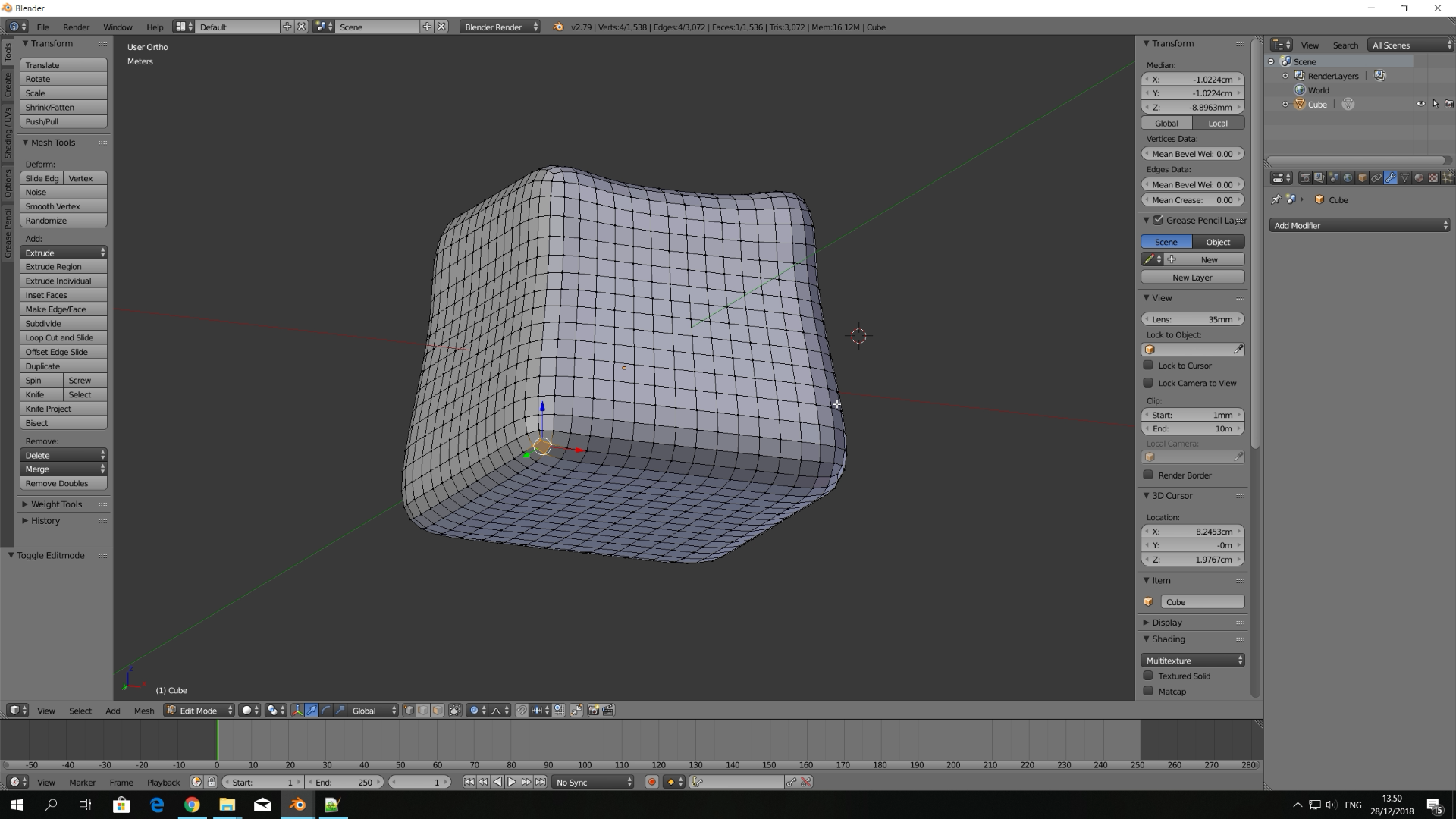Expand the Cube tree node in outliner
Viewport: 1456px width, 819px height.
coord(1285,105)
